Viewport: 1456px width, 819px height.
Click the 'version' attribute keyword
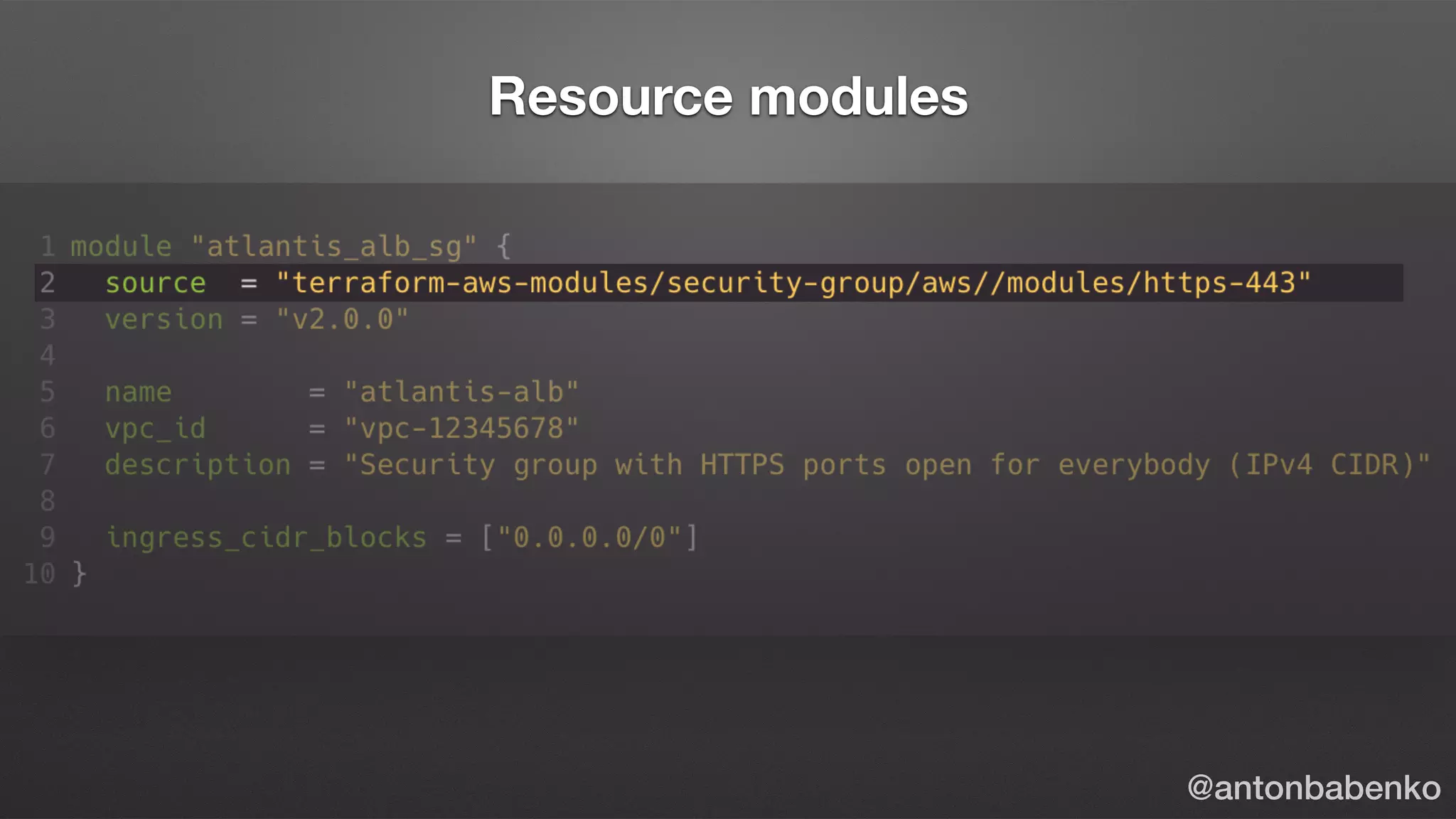click(x=164, y=319)
